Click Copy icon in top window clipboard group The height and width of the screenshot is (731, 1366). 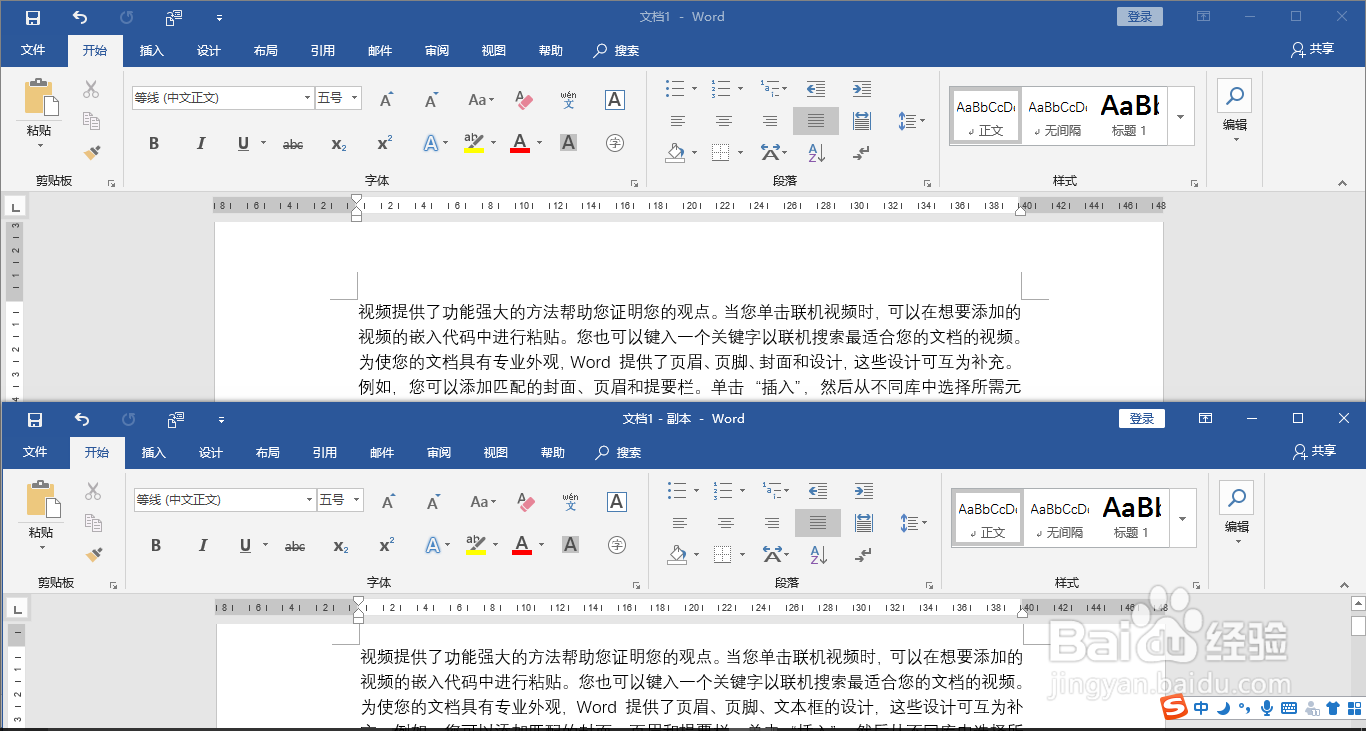(x=91, y=121)
